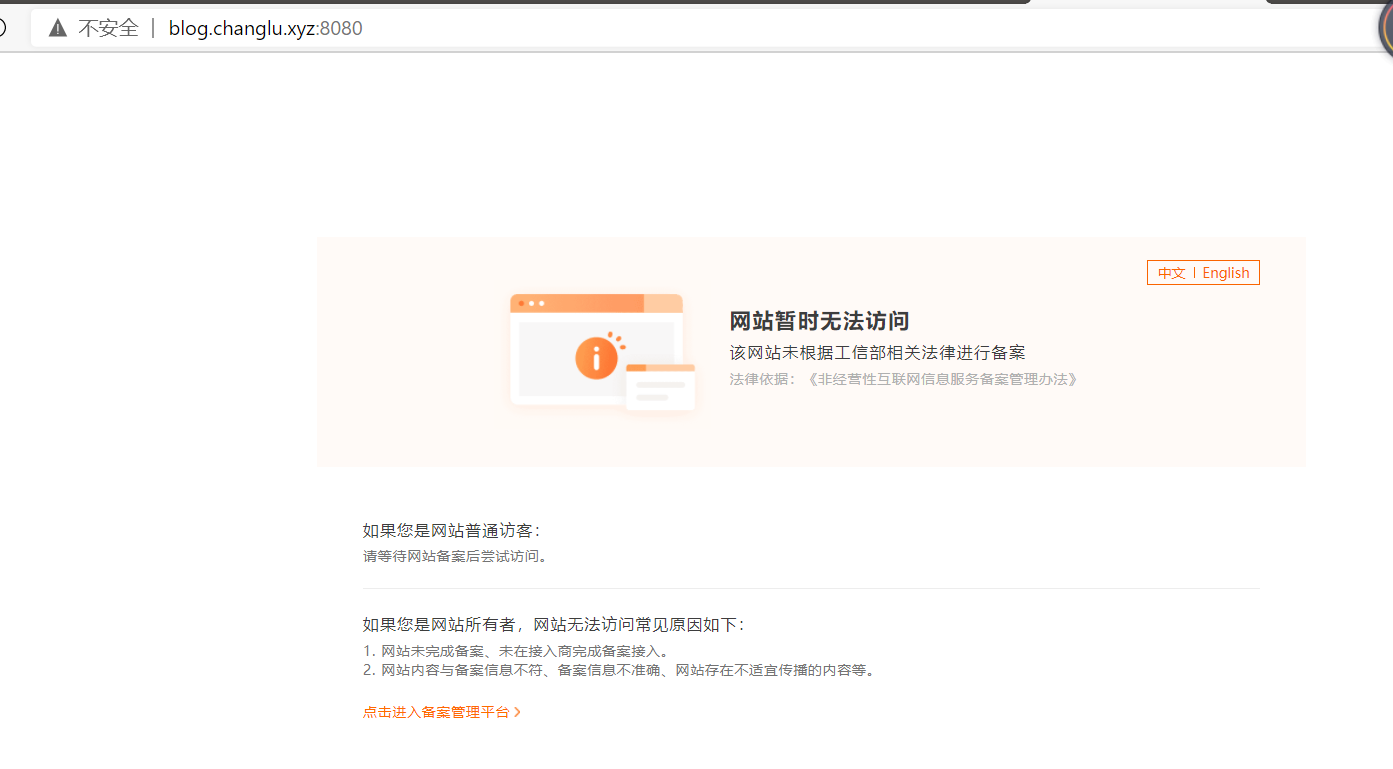Click the heading 如果您是网站所有者，网站无法访问常见原因如下：
This screenshot has height=769, width=1393.
pyautogui.click(x=554, y=625)
